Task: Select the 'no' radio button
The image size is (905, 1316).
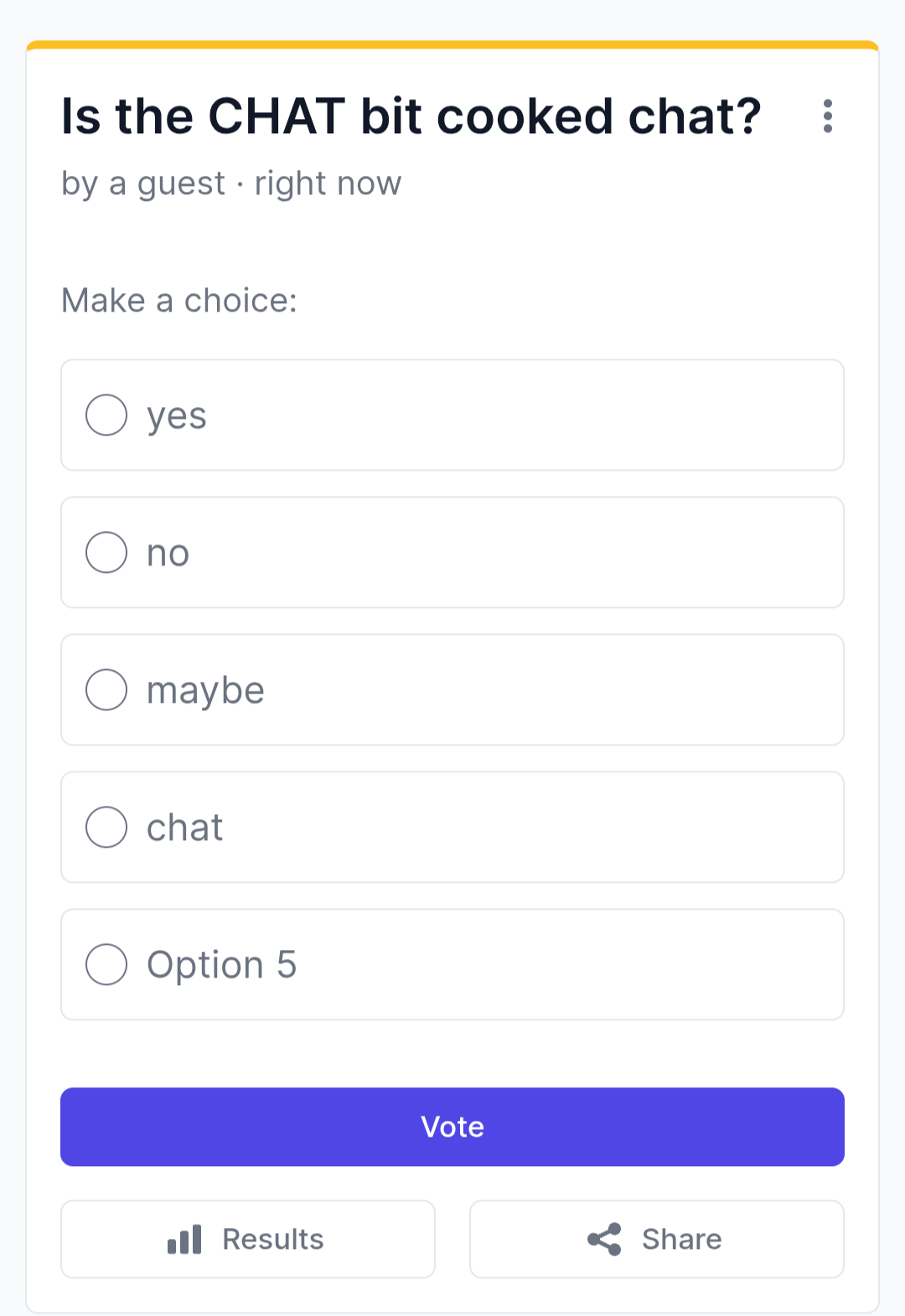Action: pyautogui.click(x=106, y=553)
